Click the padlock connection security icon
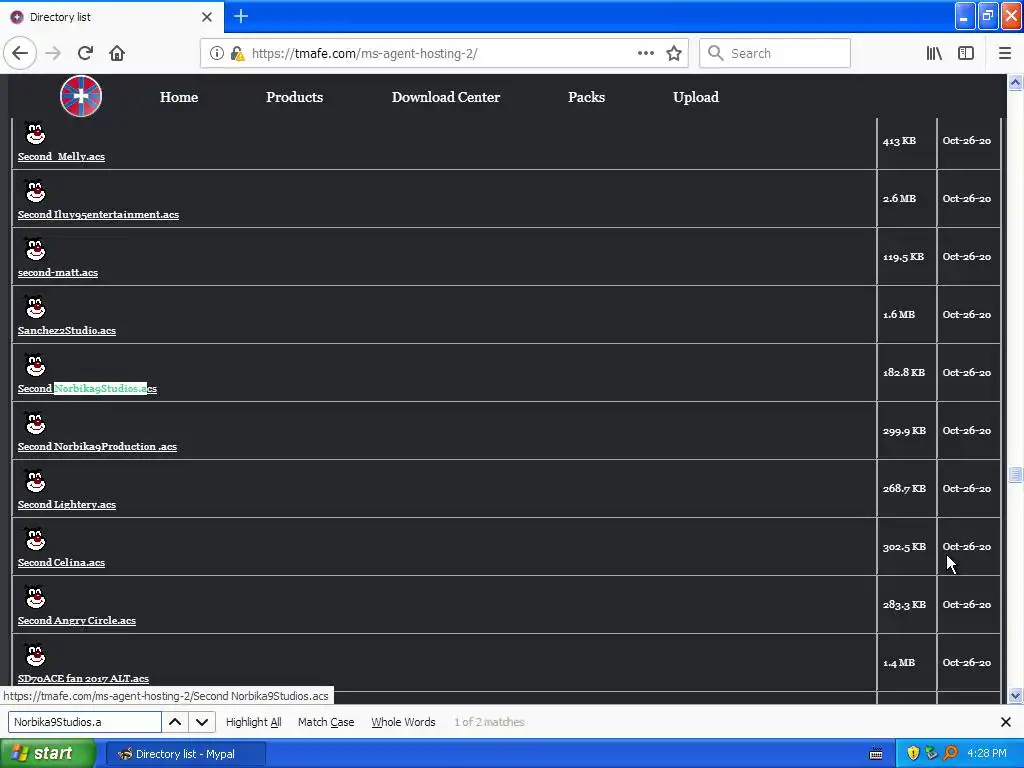The height and width of the screenshot is (768, 1024). coord(237,53)
